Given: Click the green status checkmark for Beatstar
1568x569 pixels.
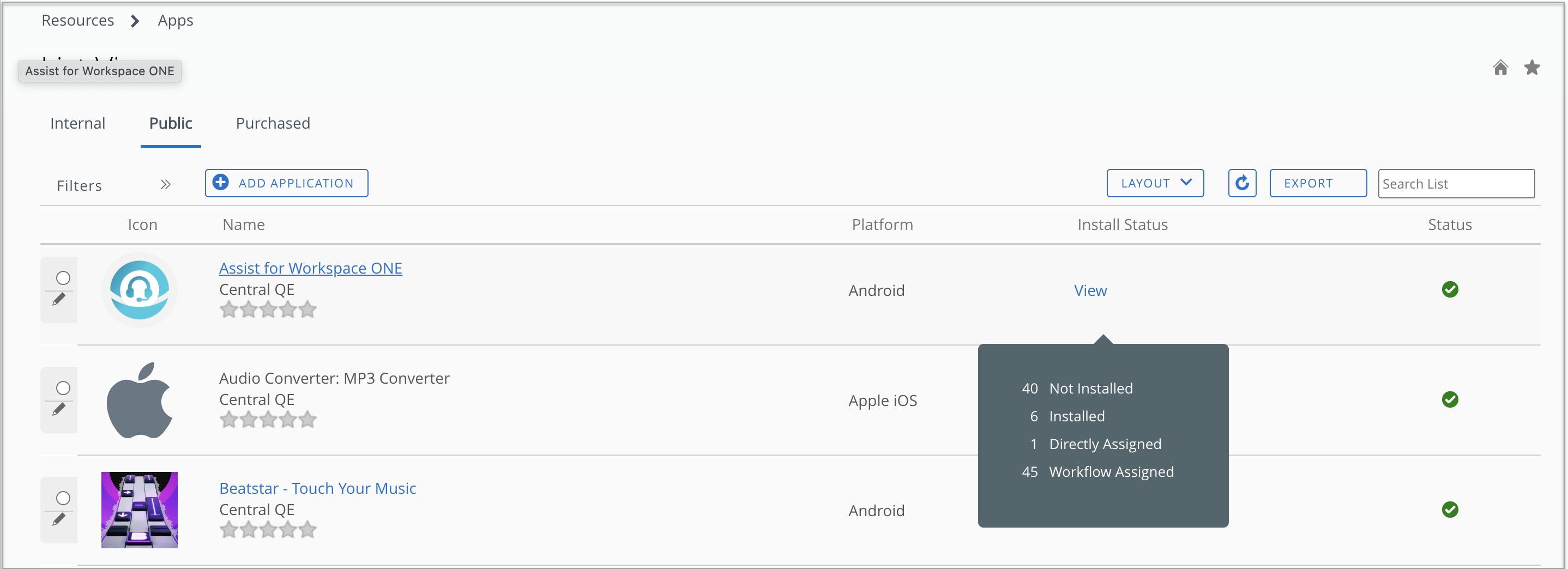Looking at the screenshot, I should point(1450,510).
